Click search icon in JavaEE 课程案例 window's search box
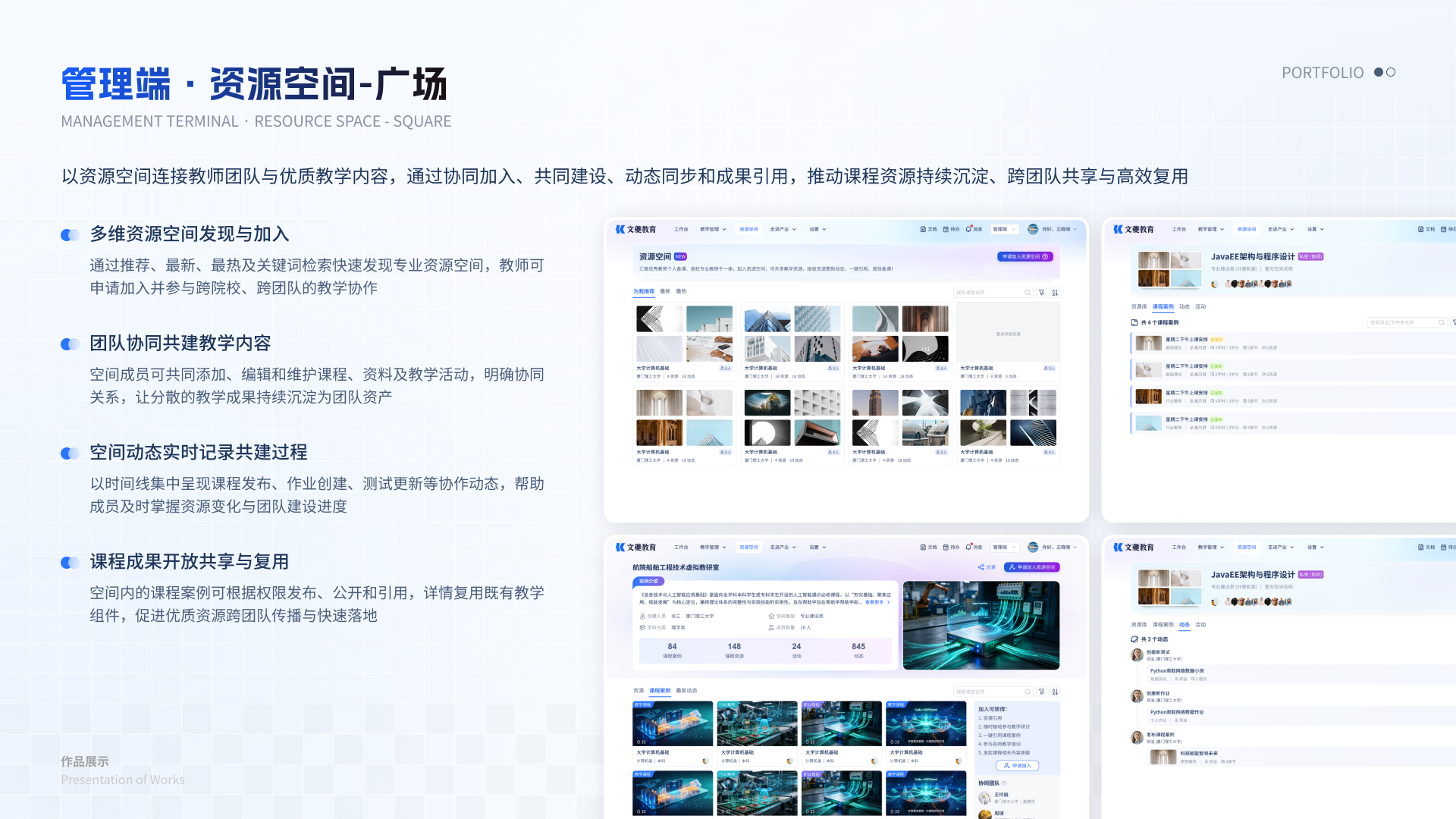 coord(1442,322)
